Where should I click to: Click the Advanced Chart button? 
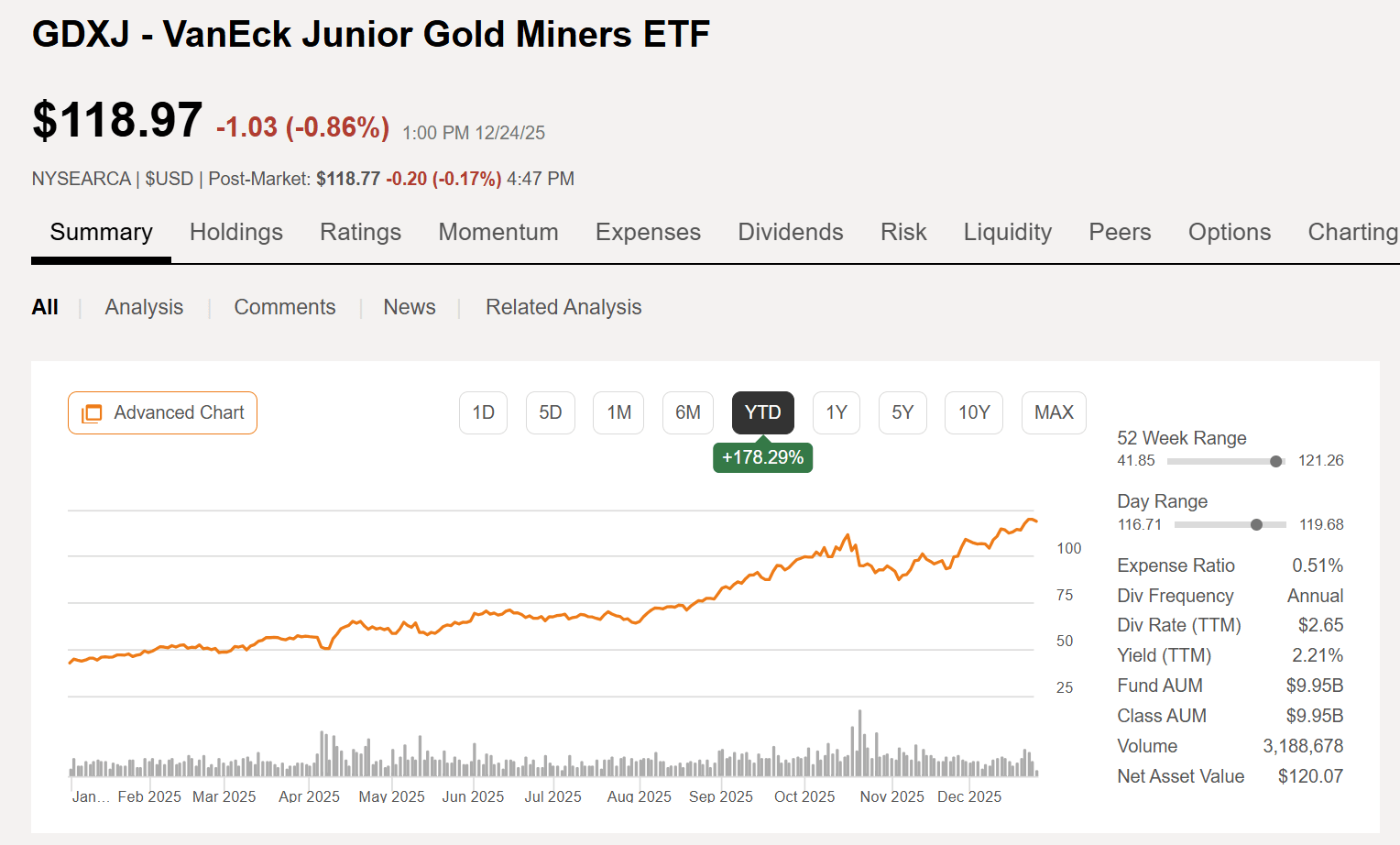pos(162,412)
